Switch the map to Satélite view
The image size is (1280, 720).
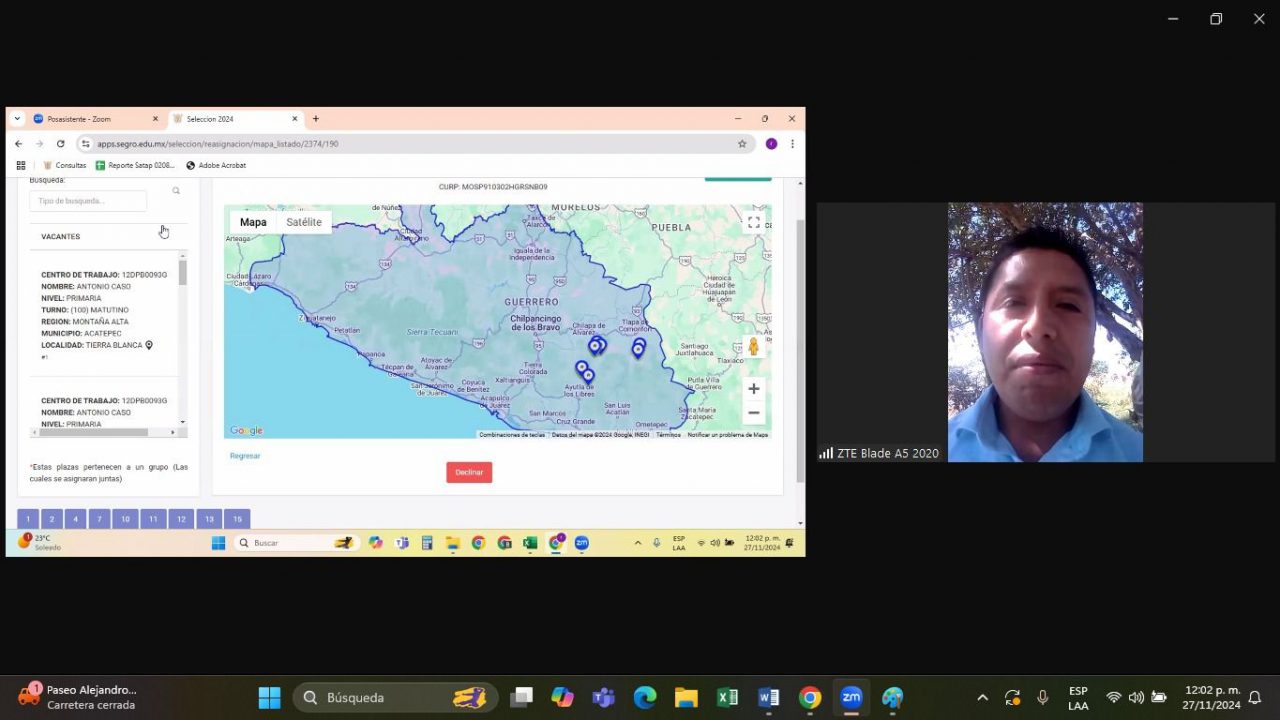point(304,222)
